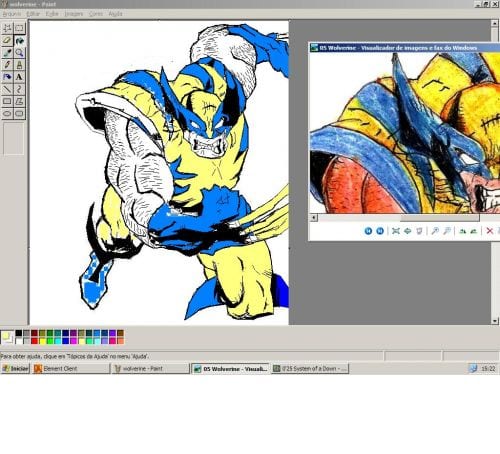500x454 pixels.
Task: Click Actual Size icon in image viewer
Action: [x=407, y=231]
